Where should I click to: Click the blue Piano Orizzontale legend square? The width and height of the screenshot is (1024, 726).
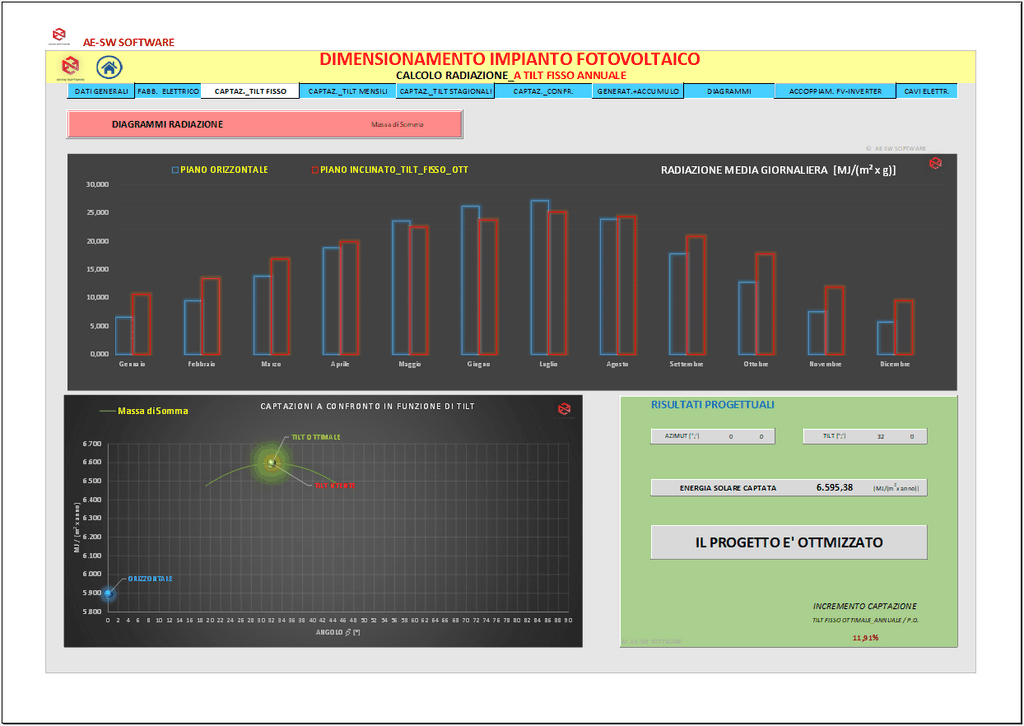(x=175, y=170)
